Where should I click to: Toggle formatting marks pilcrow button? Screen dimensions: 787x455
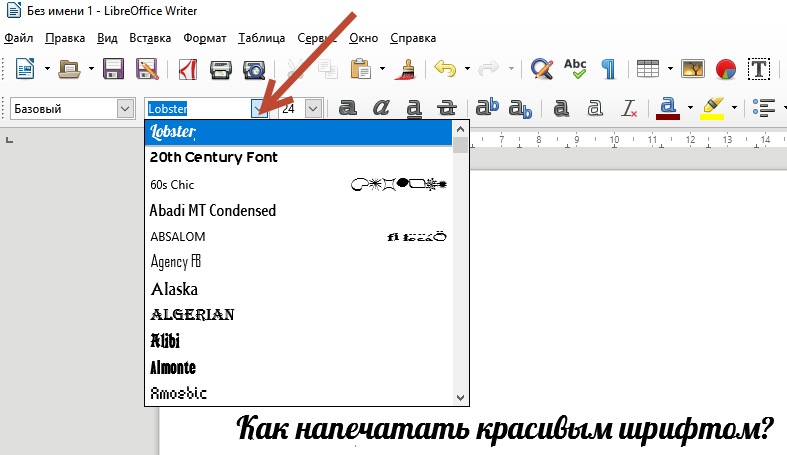coord(608,69)
